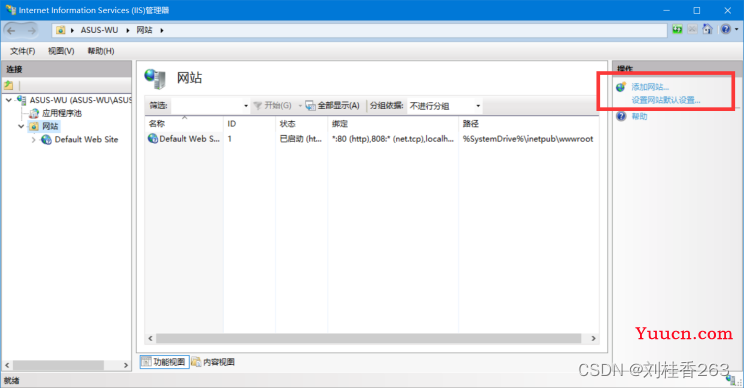This screenshot has width=745, height=388.
Task: Click the IIS Manager title bar icon
Action: [10, 9]
